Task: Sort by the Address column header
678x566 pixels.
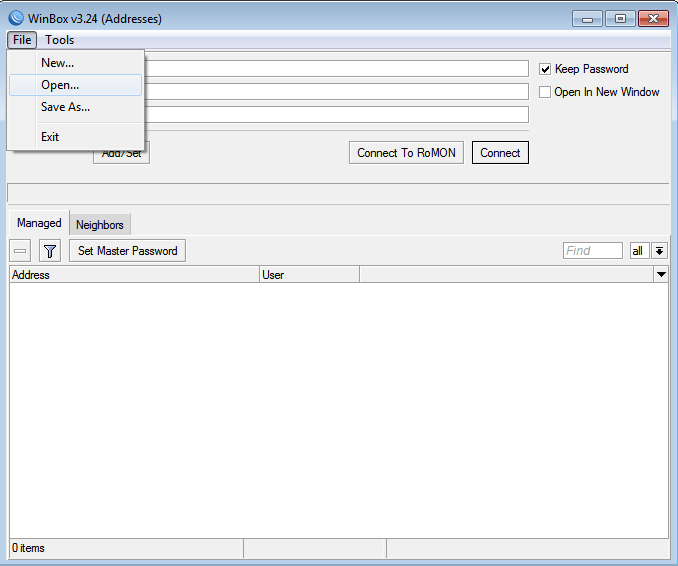Action: [x=134, y=274]
